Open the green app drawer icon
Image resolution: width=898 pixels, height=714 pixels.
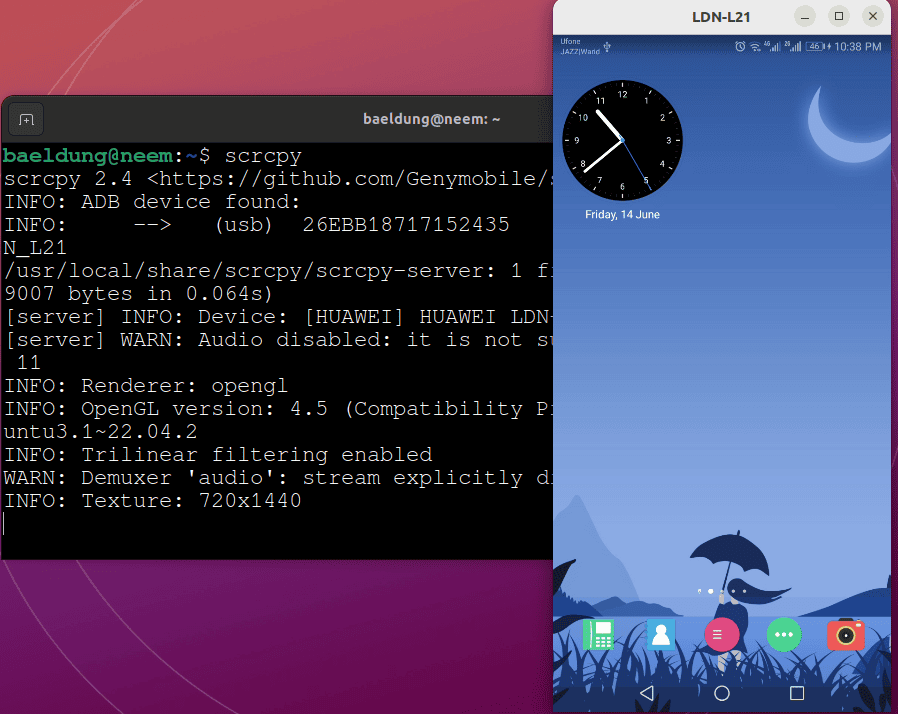pyautogui.click(x=783, y=634)
